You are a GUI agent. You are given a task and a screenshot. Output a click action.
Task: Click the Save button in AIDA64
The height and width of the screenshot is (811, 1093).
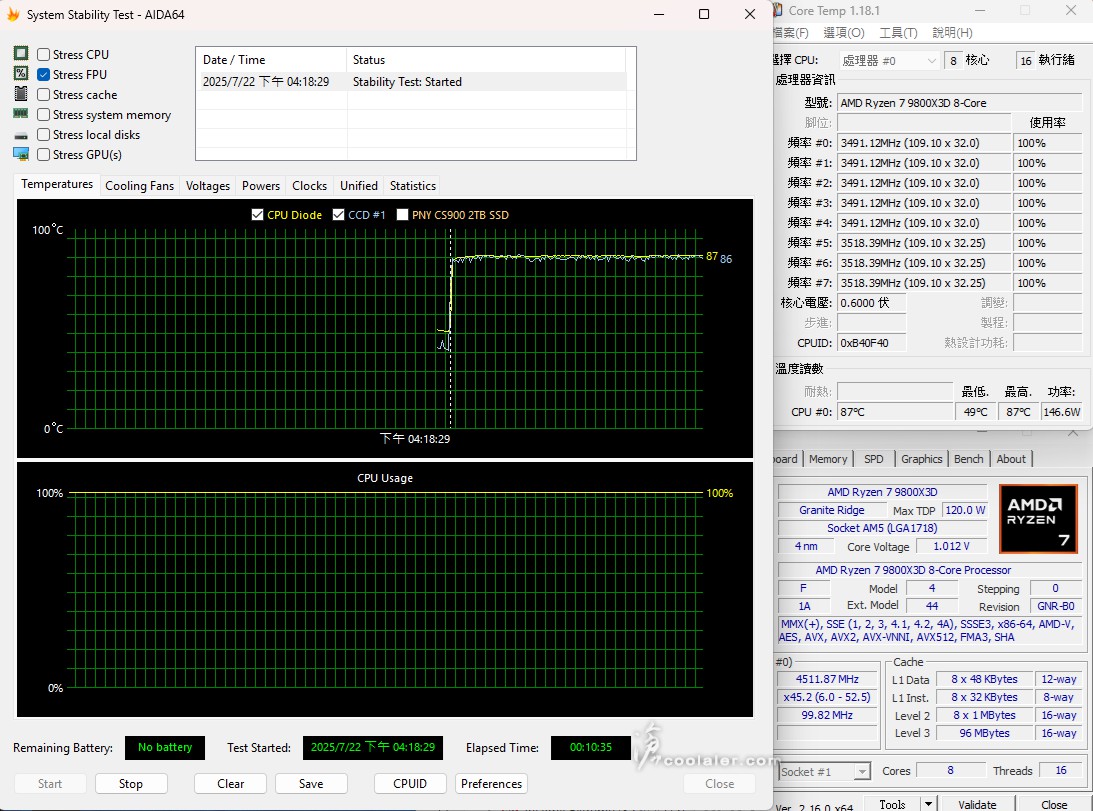point(311,784)
